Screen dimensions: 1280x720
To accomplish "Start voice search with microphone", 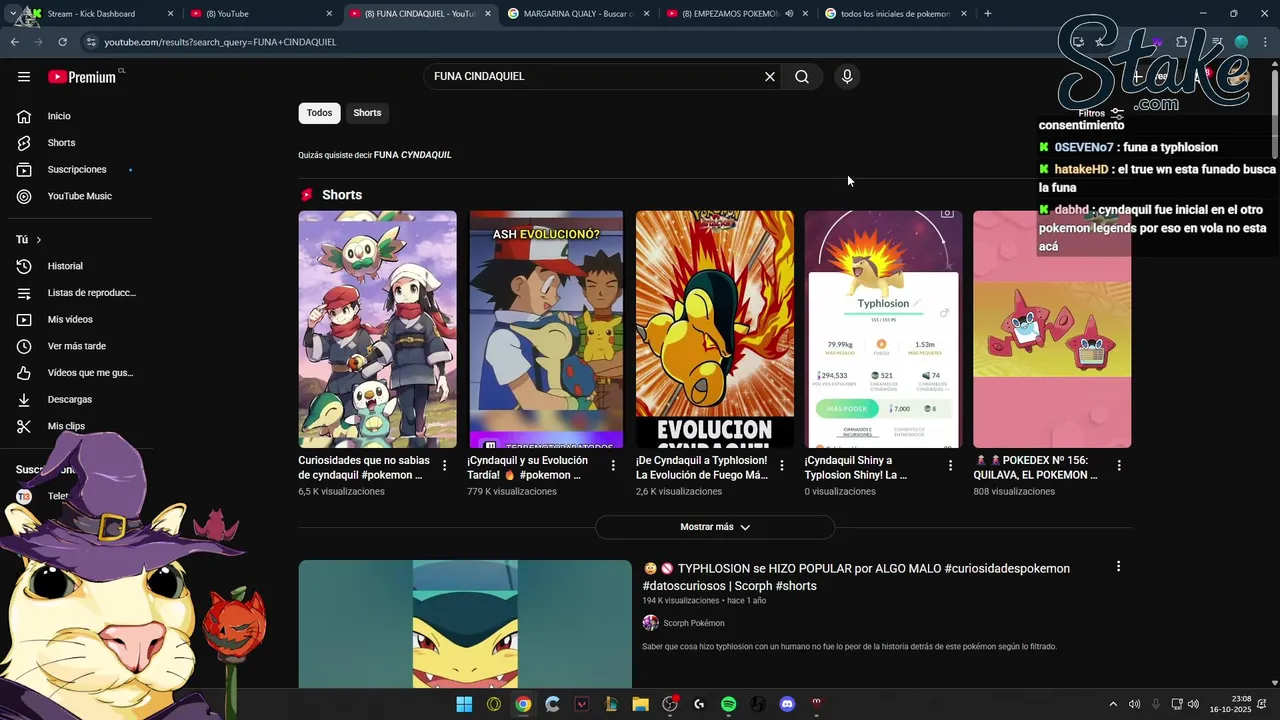I will tap(847, 77).
